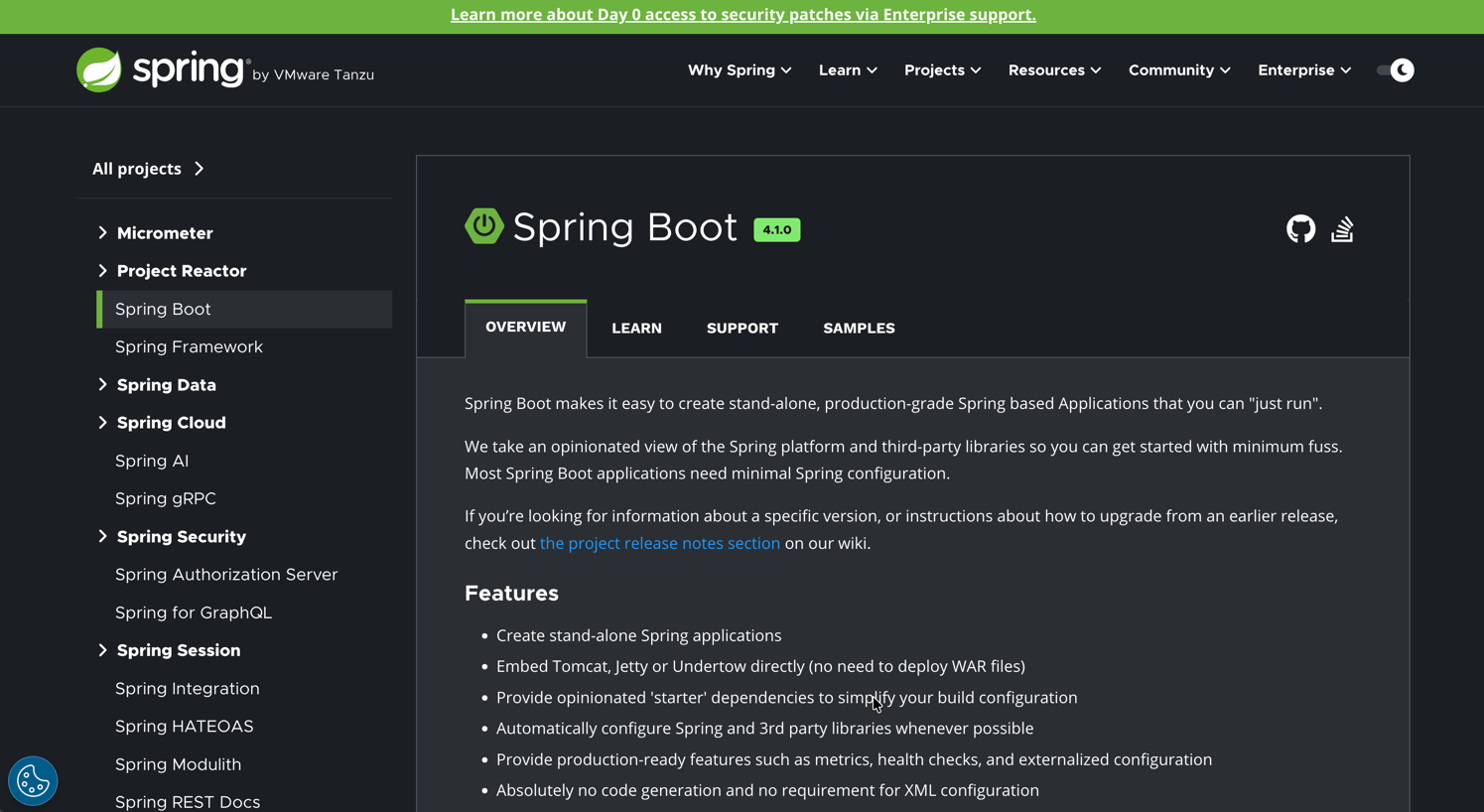
Task: Expand the Spring Cloud chevron
Action: 102,423
